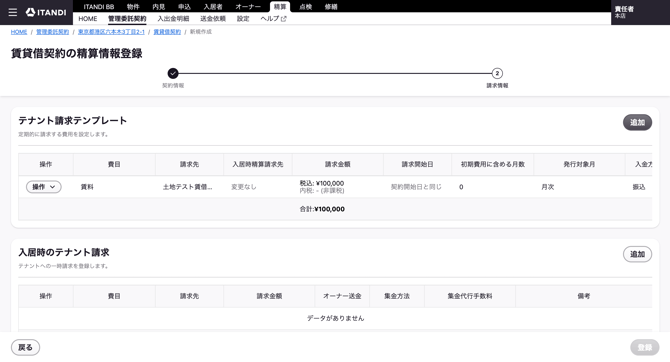670x362 pixels.
Task: Click 追加 in 入居時のテナント請求 section
Action: pyautogui.click(x=637, y=254)
